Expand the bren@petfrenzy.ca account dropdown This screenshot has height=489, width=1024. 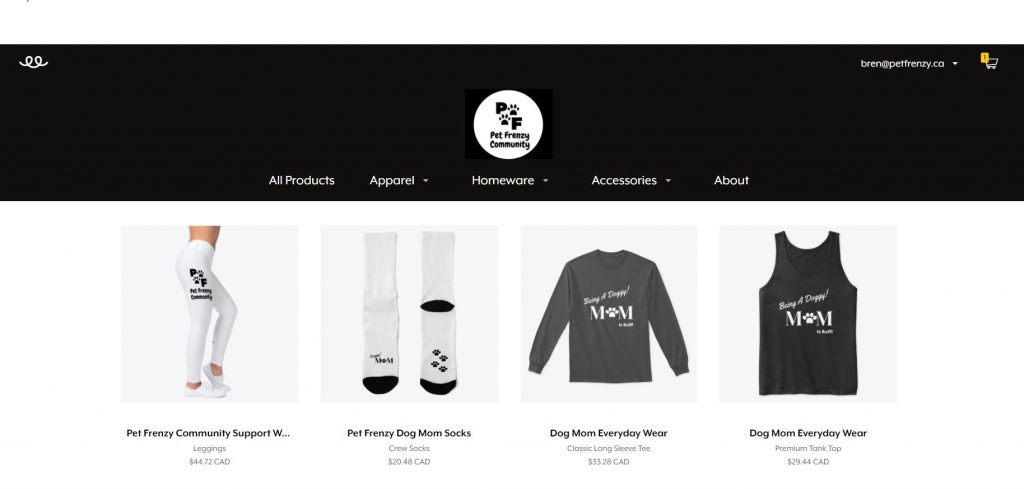point(955,64)
